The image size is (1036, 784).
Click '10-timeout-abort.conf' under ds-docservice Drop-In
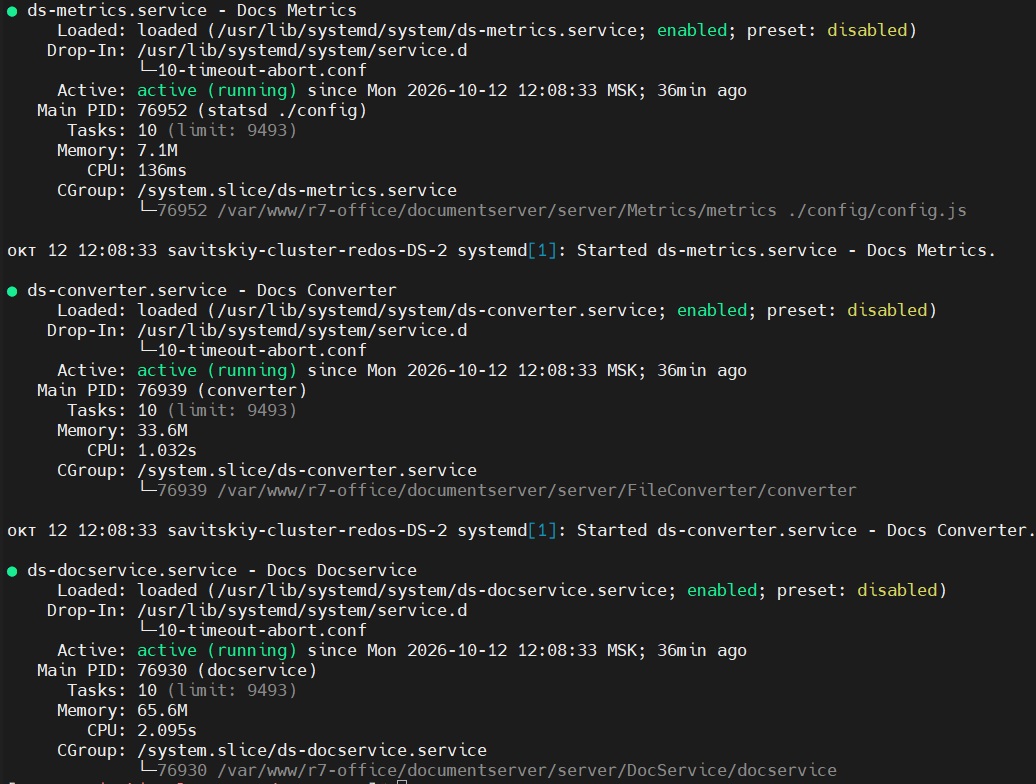point(262,630)
